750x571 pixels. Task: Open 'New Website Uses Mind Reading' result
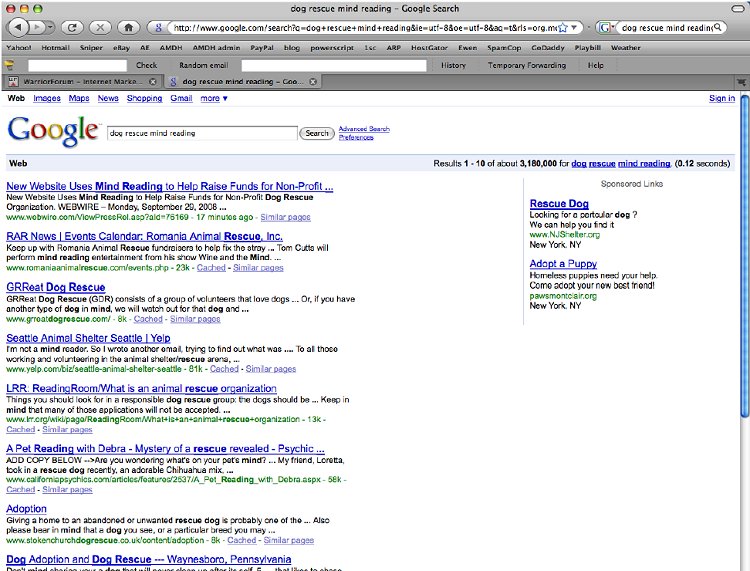[170, 186]
